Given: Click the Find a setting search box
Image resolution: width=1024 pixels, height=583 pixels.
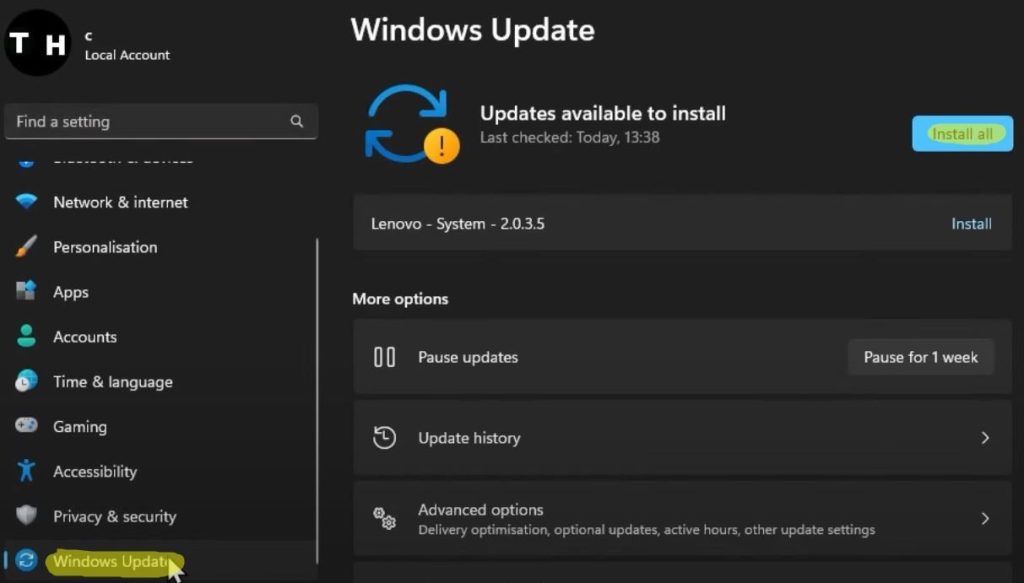Looking at the screenshot, I should pyautogui.click(x=161, y=121).
